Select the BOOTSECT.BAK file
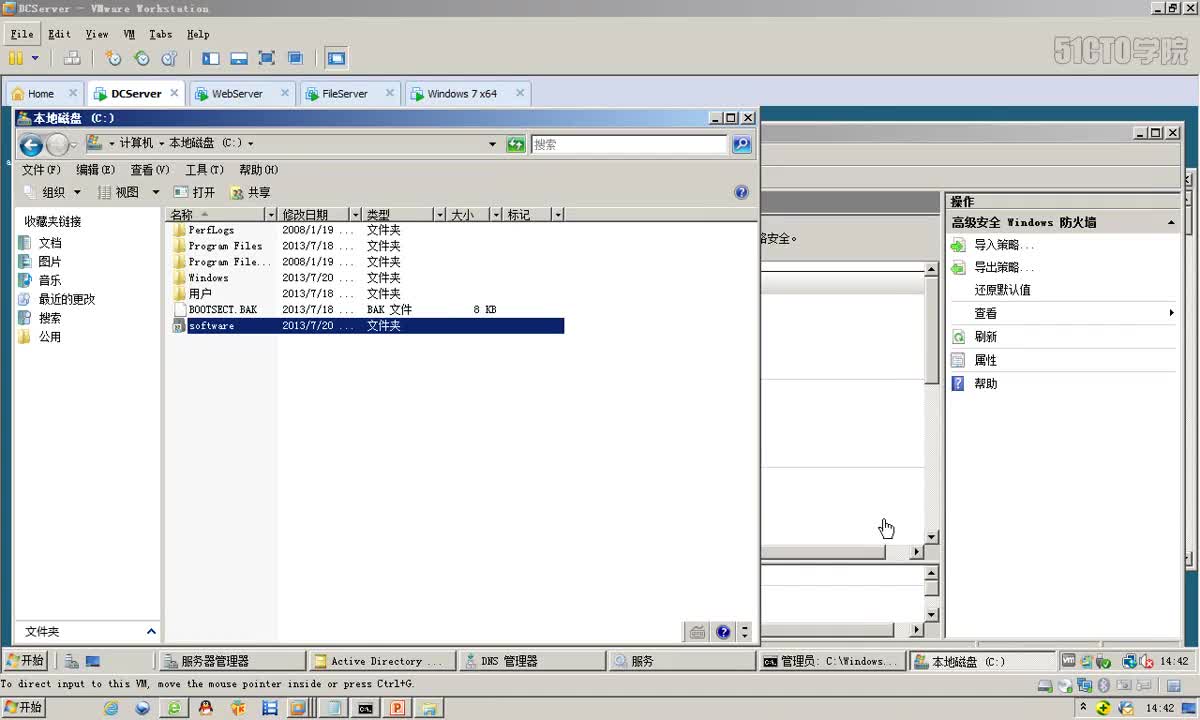 coord(222,310)
